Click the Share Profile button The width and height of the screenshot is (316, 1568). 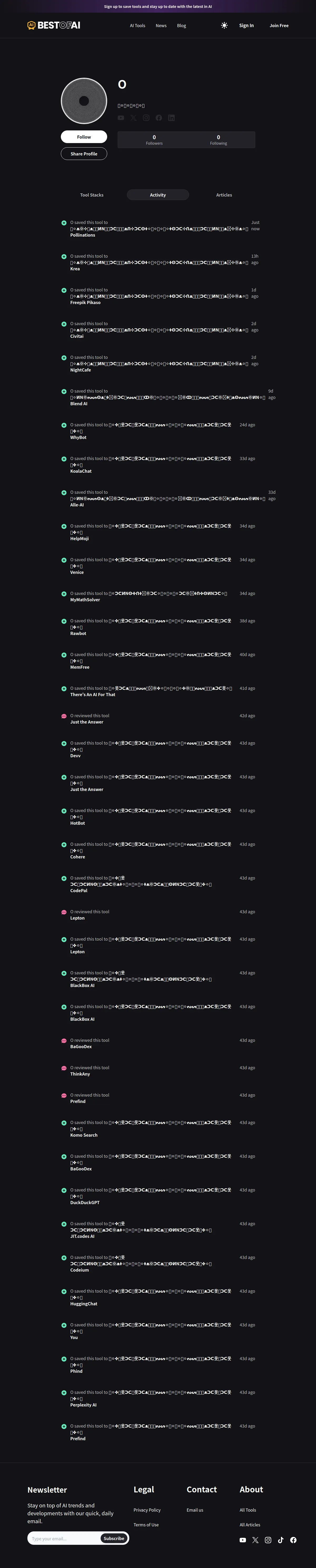[x=84, y=154]
